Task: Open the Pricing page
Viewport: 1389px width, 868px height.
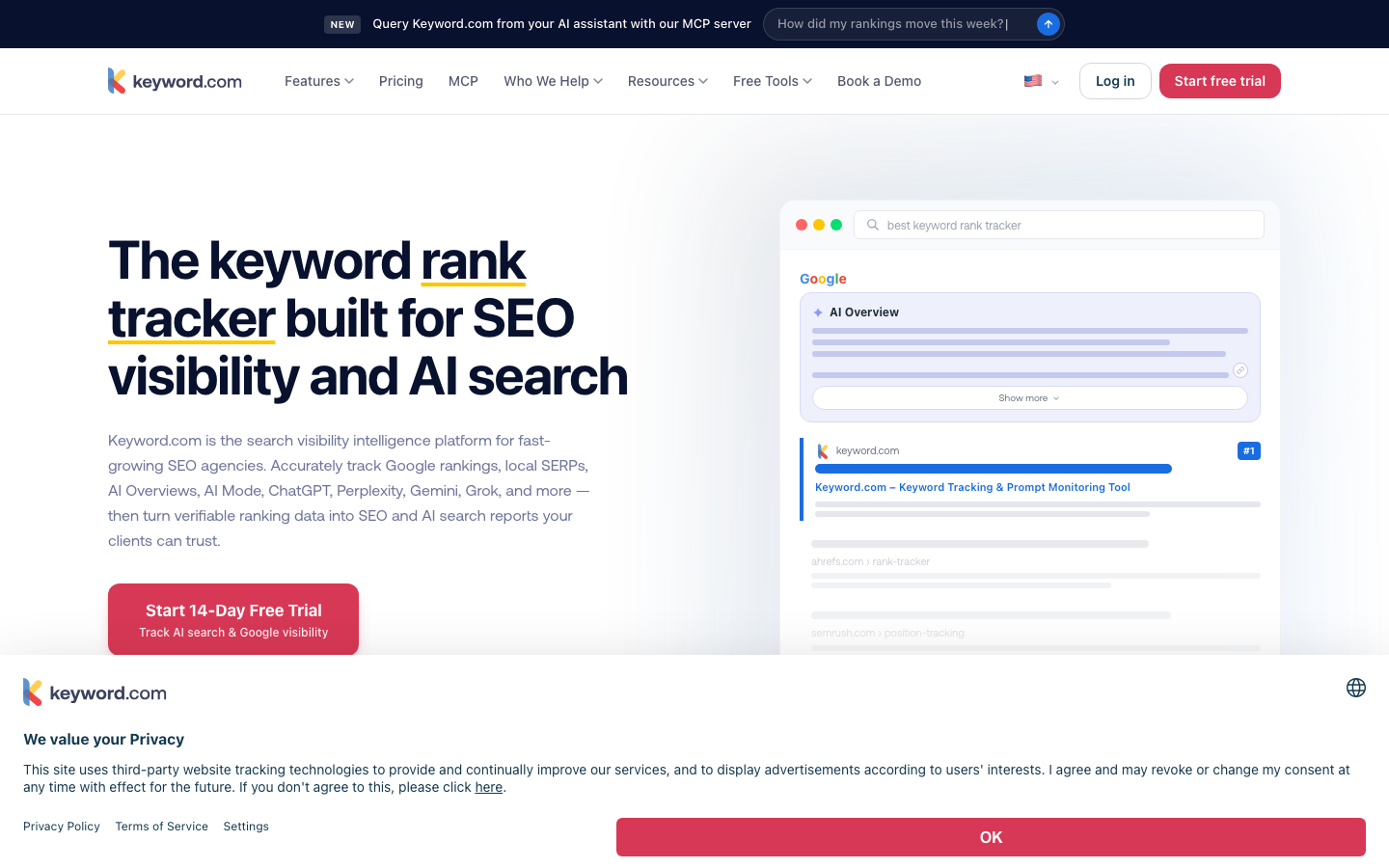Action: pos(401,81)
